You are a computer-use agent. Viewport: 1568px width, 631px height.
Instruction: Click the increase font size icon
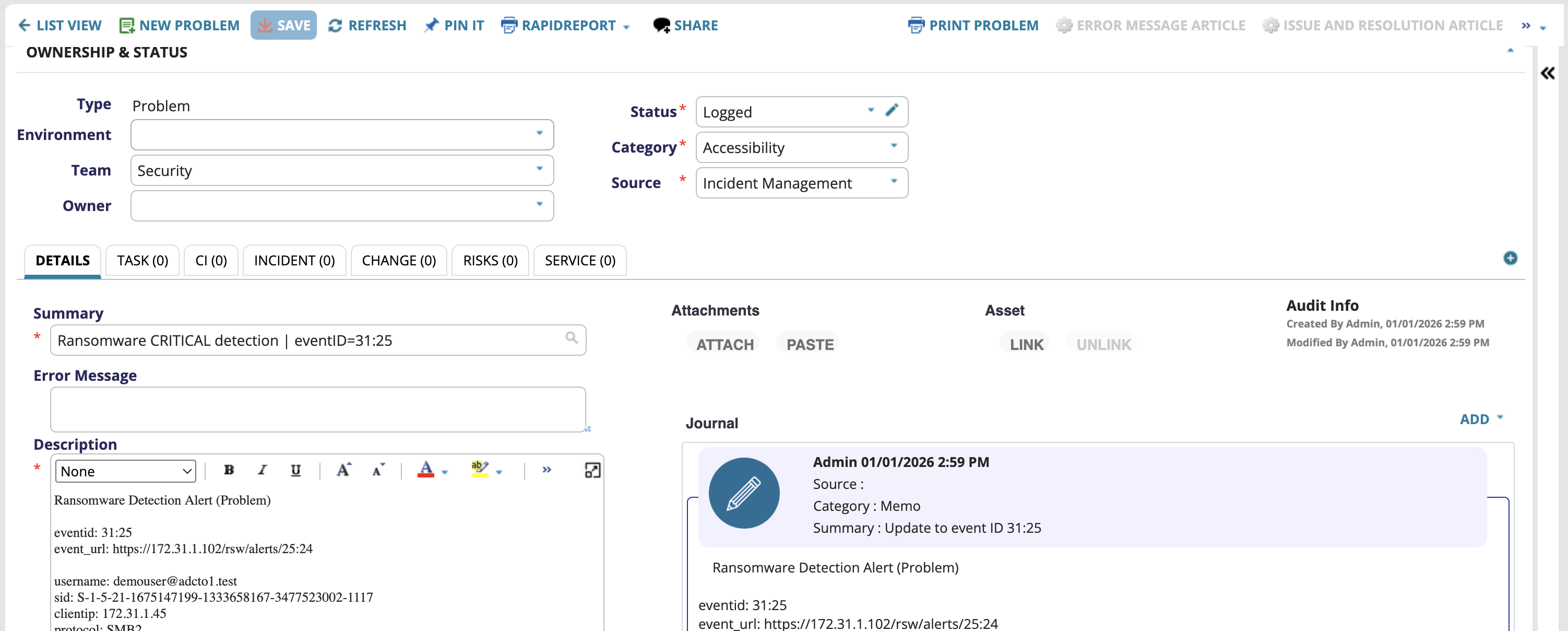[343, 470]
